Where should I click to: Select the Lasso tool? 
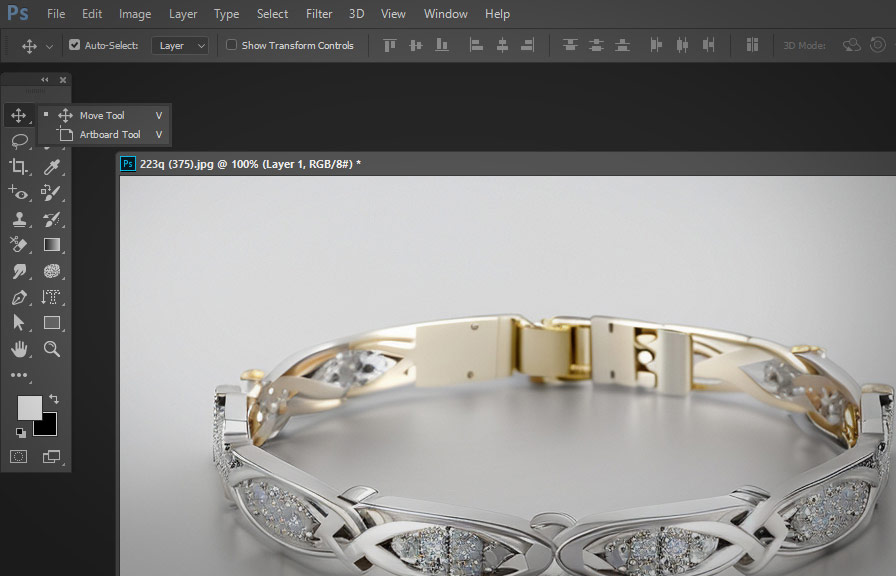pyautogui.click(x=18, y=141)
